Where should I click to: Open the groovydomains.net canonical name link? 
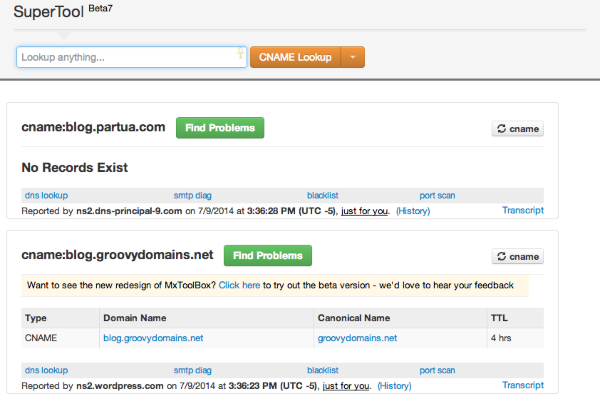[x=357, y=338]
